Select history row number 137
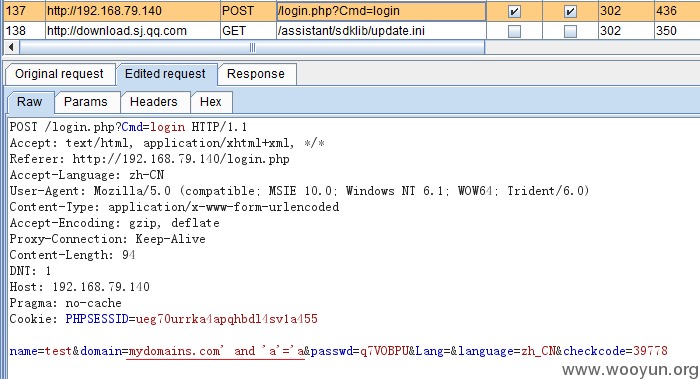The image size is (700, 379). pos(24,11)
